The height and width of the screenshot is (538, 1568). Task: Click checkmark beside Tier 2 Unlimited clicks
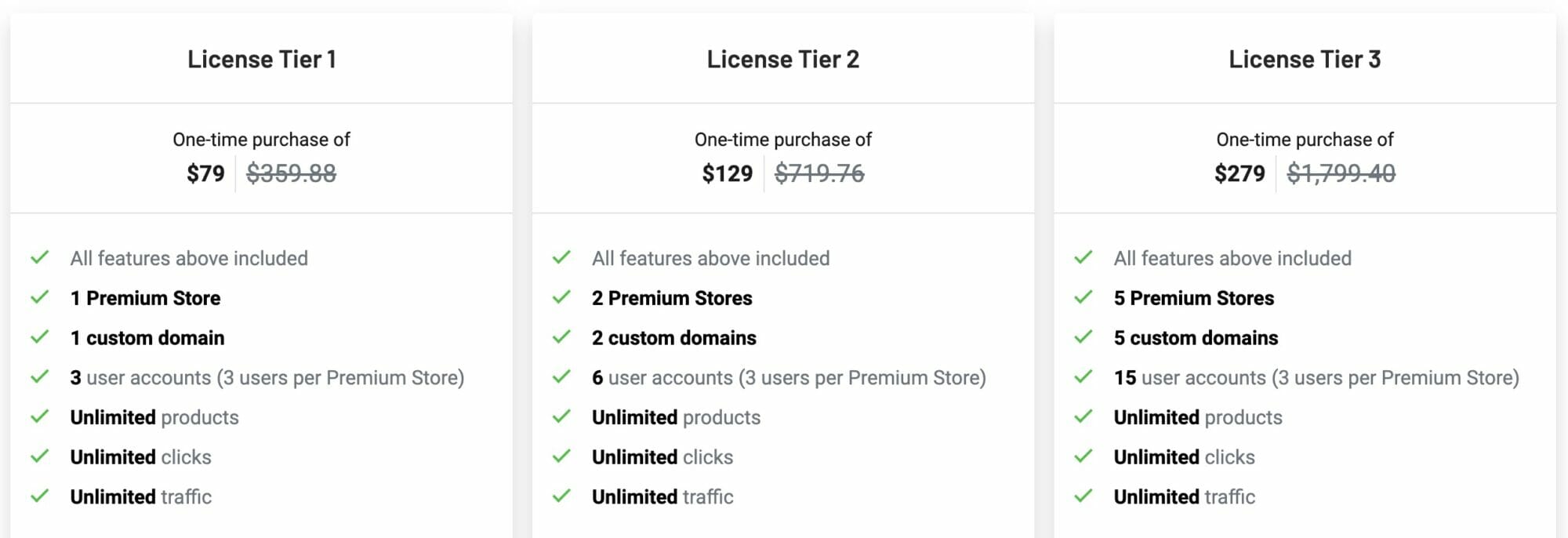point(561,456)
